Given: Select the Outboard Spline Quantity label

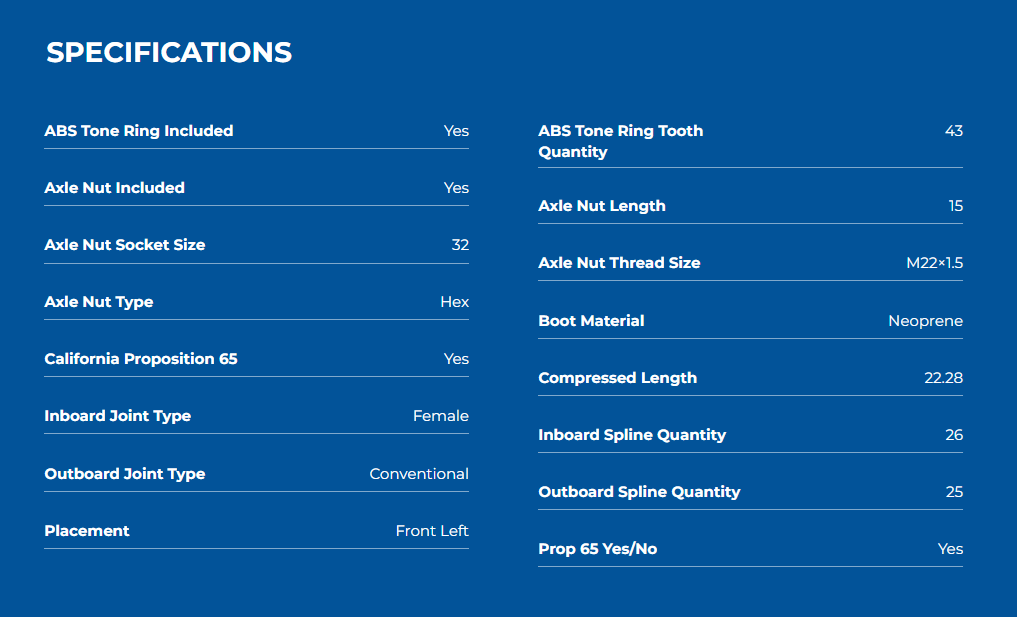Looking at the screenshot, I should click(x=639, y=492).
